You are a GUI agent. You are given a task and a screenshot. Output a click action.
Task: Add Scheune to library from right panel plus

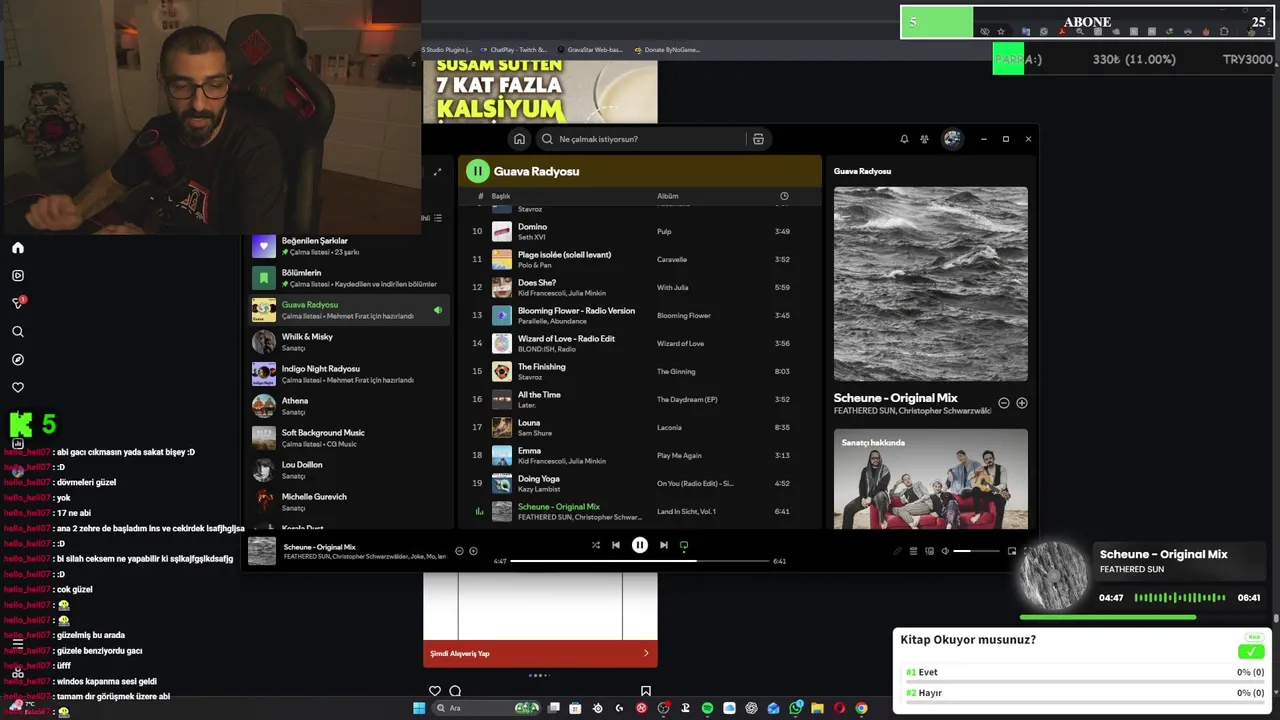1022,403
